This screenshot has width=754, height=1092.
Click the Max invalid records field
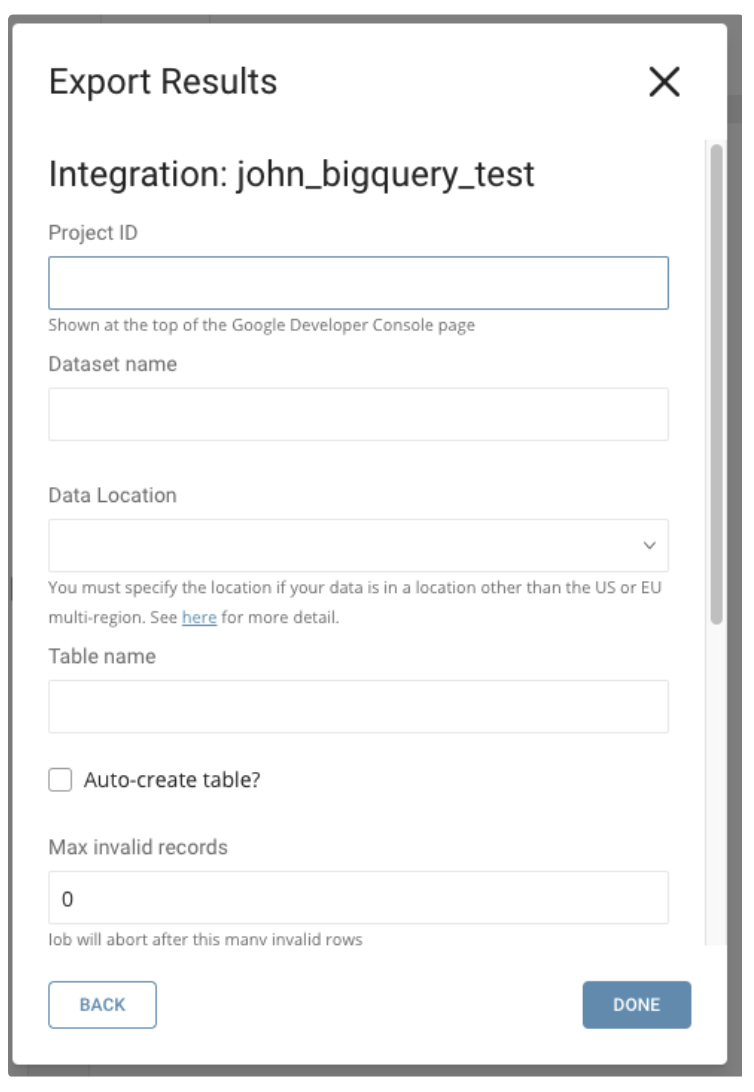pos(358,898)
